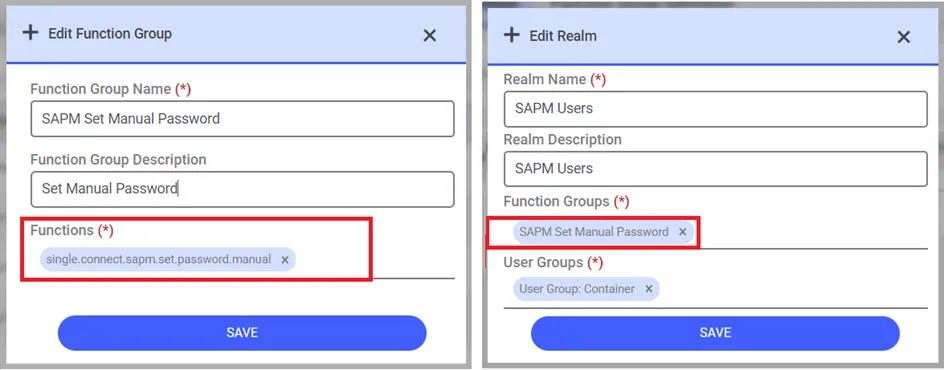The image size is (944, 370).
Task: Save the Edit Function Group dialog
Action: tap(242, 333)
